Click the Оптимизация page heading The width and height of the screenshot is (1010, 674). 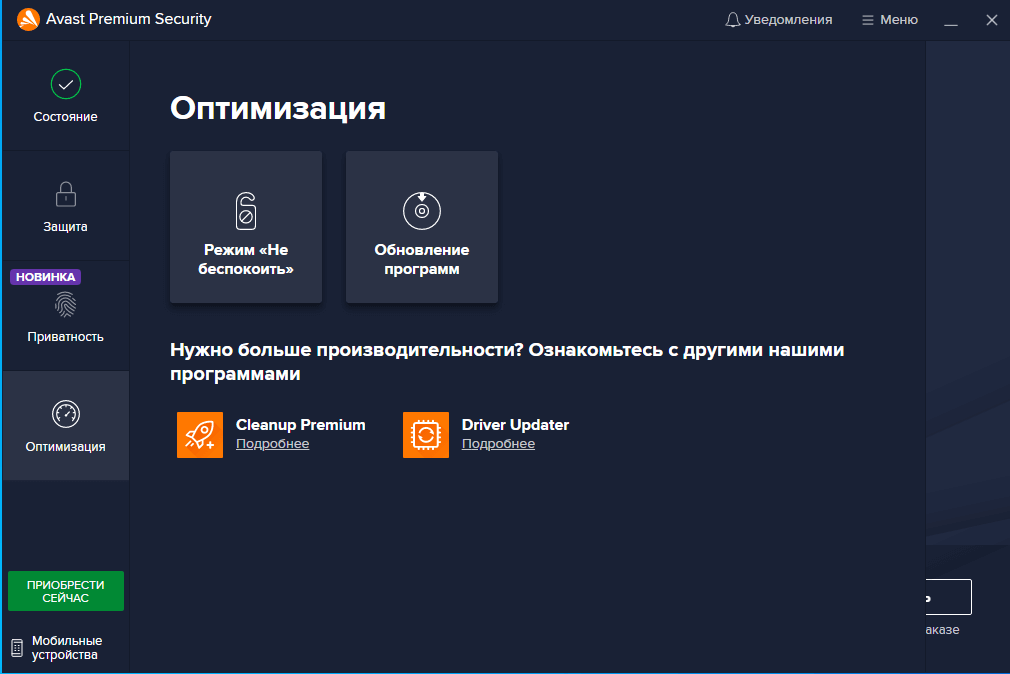coord(278,108)
